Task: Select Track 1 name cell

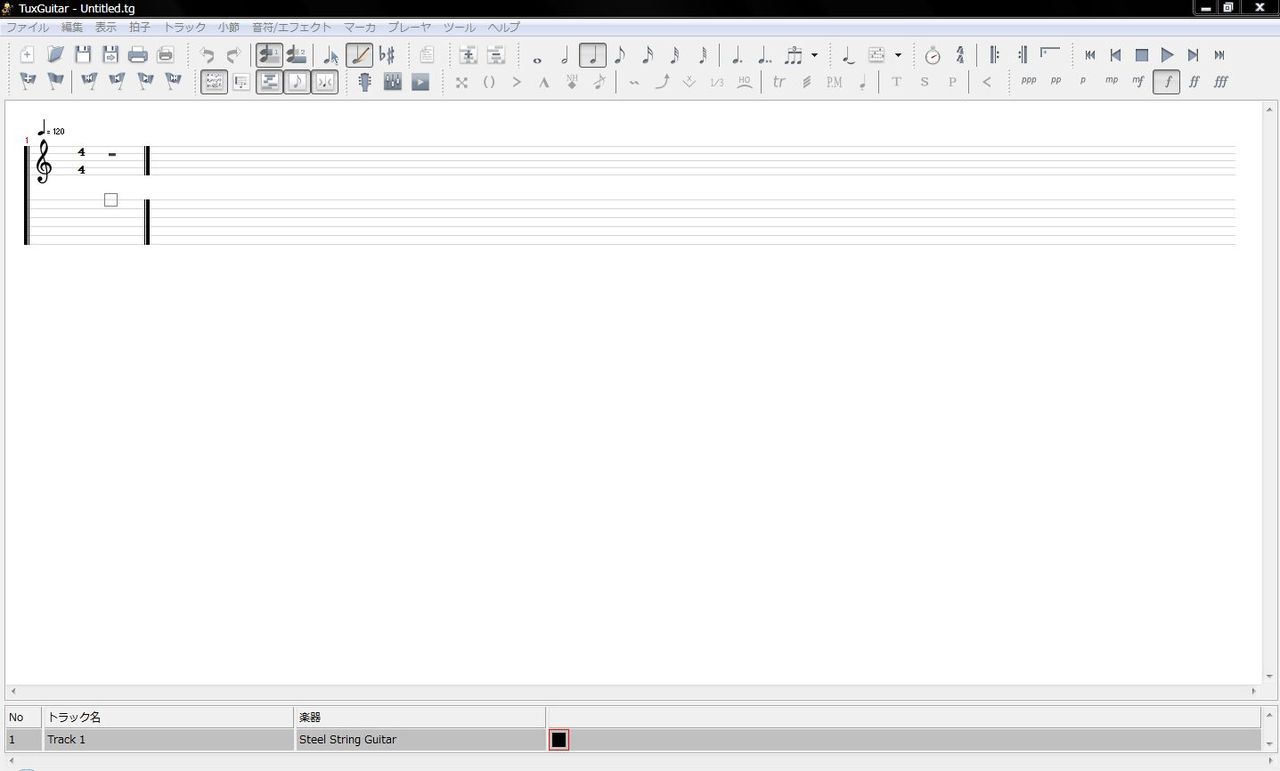Action: click(168, 740)
